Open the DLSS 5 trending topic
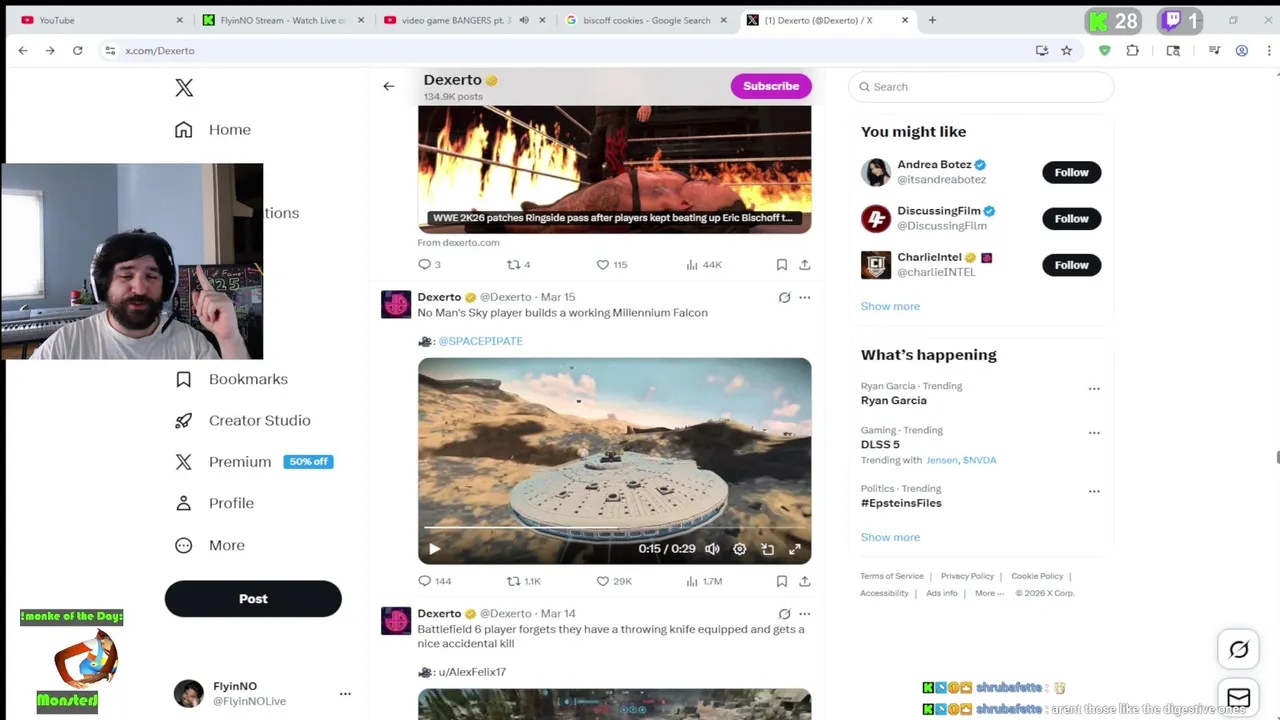 click(x=880, y=444)
